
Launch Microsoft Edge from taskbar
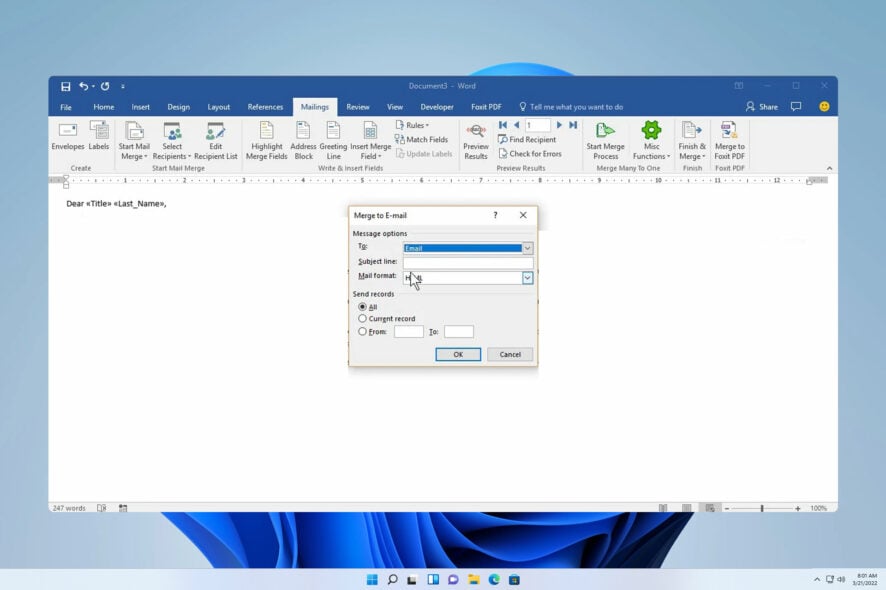(494, 579)
